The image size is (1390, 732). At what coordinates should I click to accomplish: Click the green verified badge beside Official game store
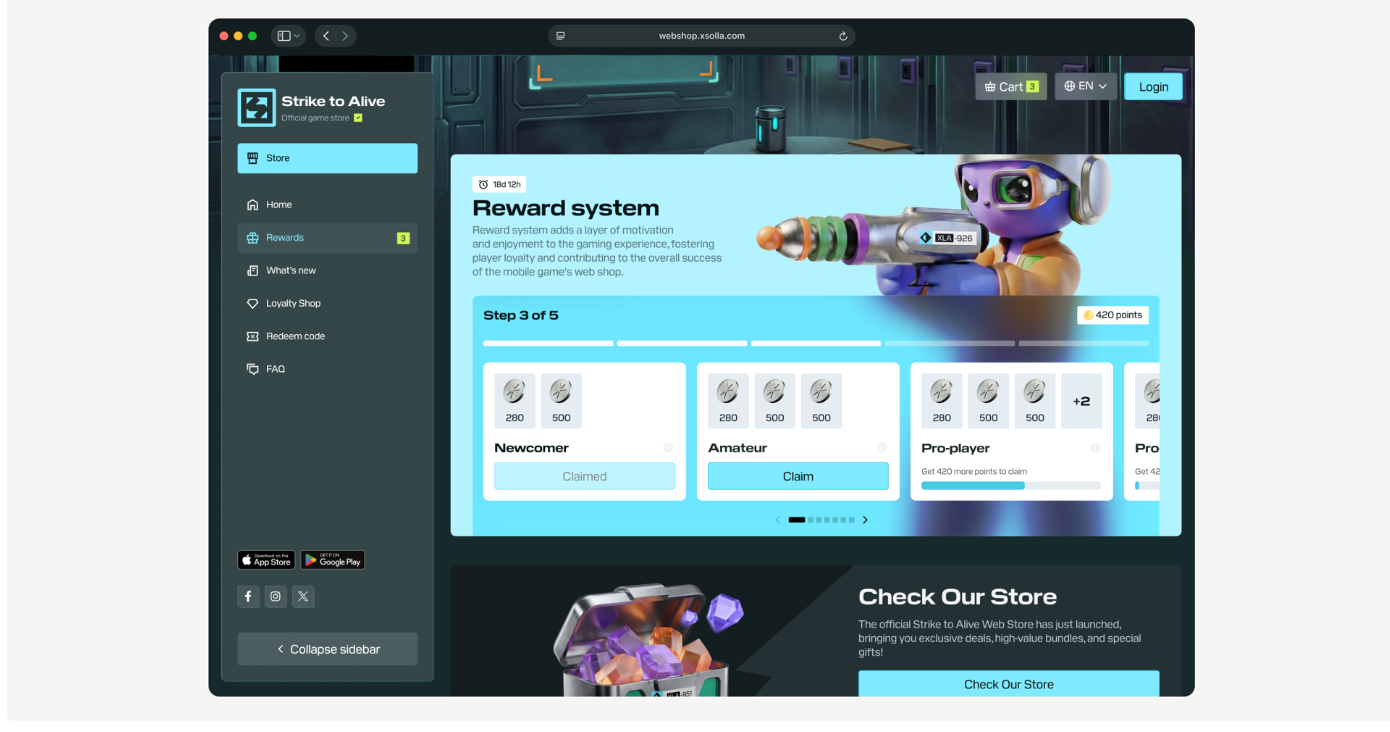point(358,118)
